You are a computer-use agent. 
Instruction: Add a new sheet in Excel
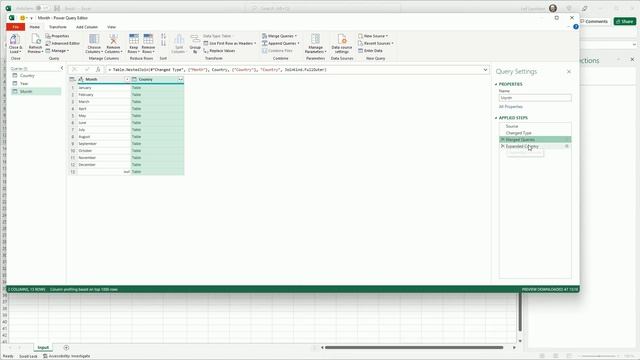(x=66, y=347)
